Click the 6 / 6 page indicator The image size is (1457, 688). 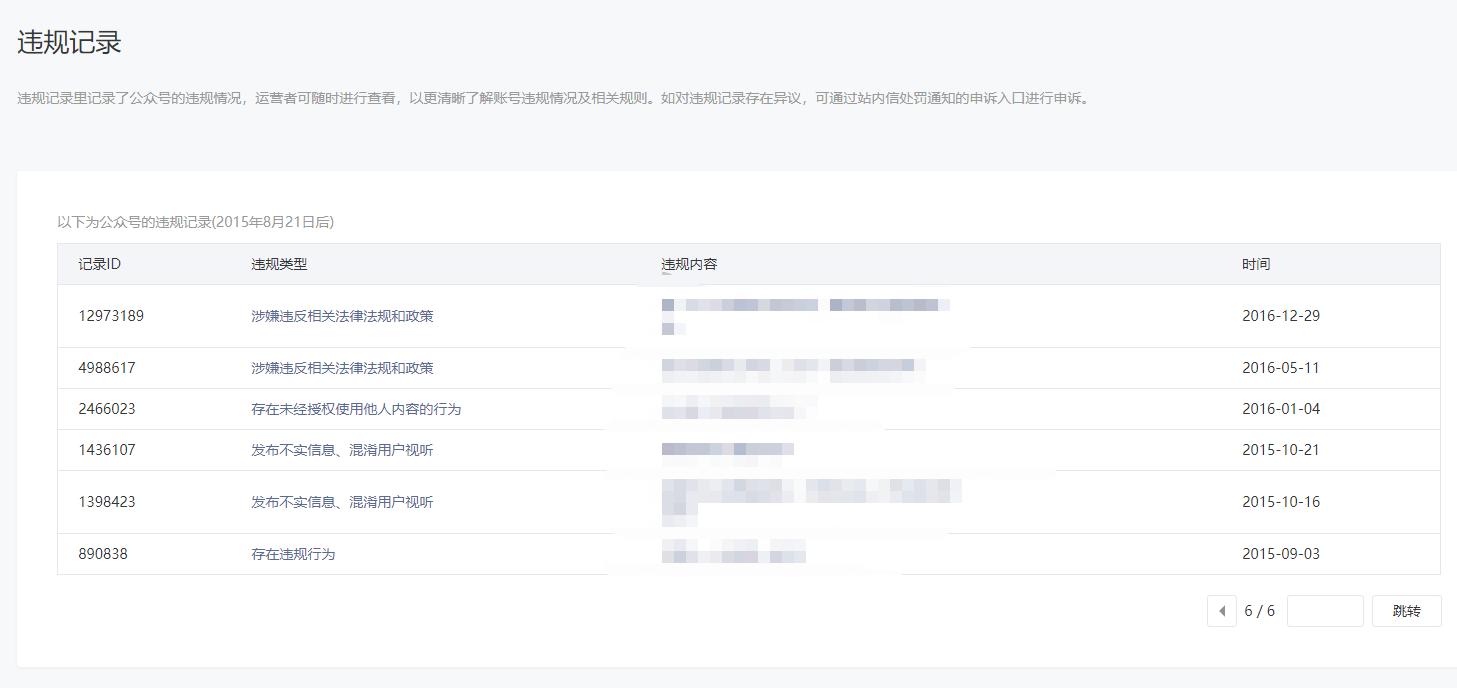pyautogui.click(x=1259, y=611)
